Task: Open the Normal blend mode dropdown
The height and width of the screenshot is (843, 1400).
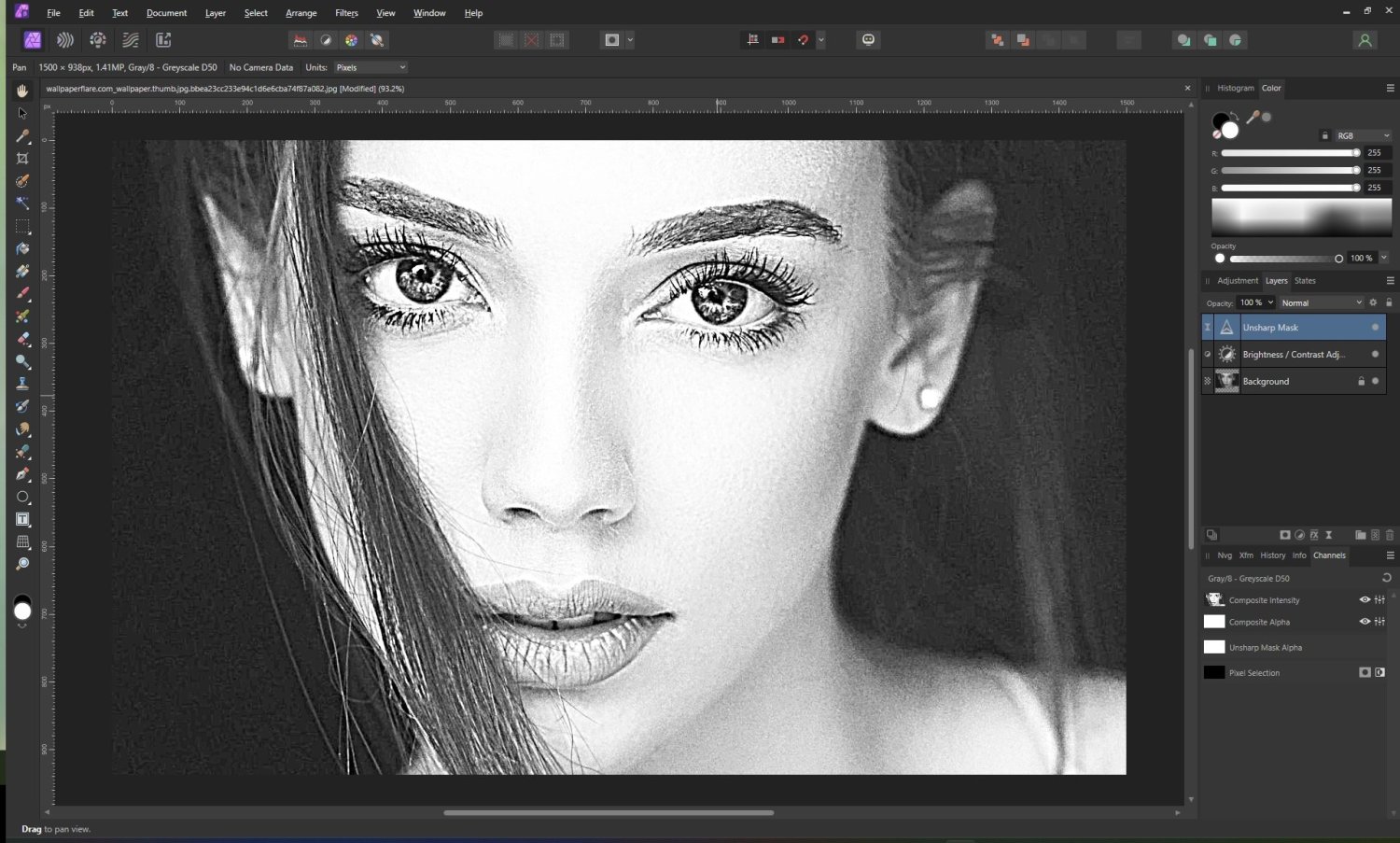Action: coord(1321,302)
